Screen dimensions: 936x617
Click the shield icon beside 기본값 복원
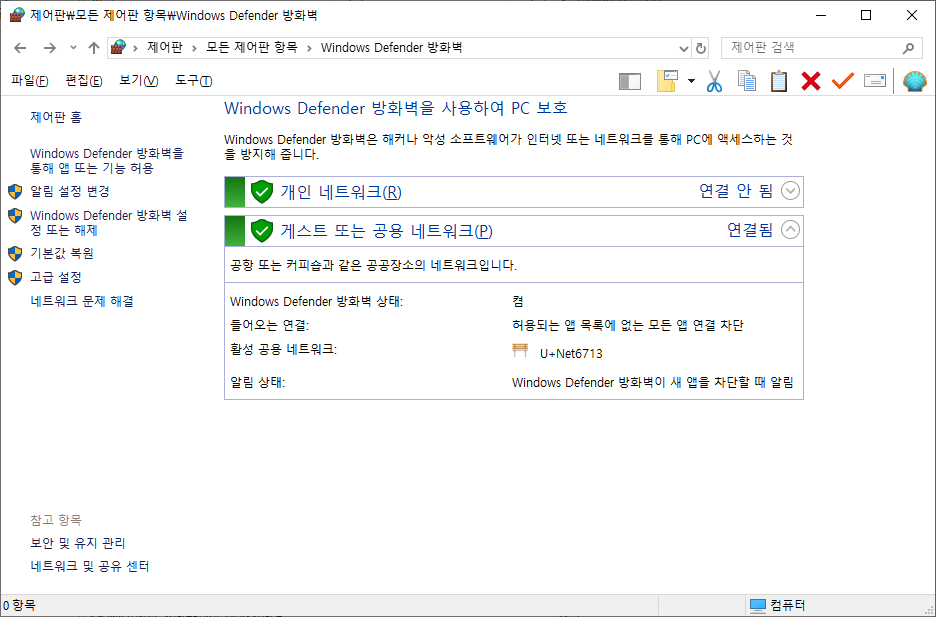point(15,254)
